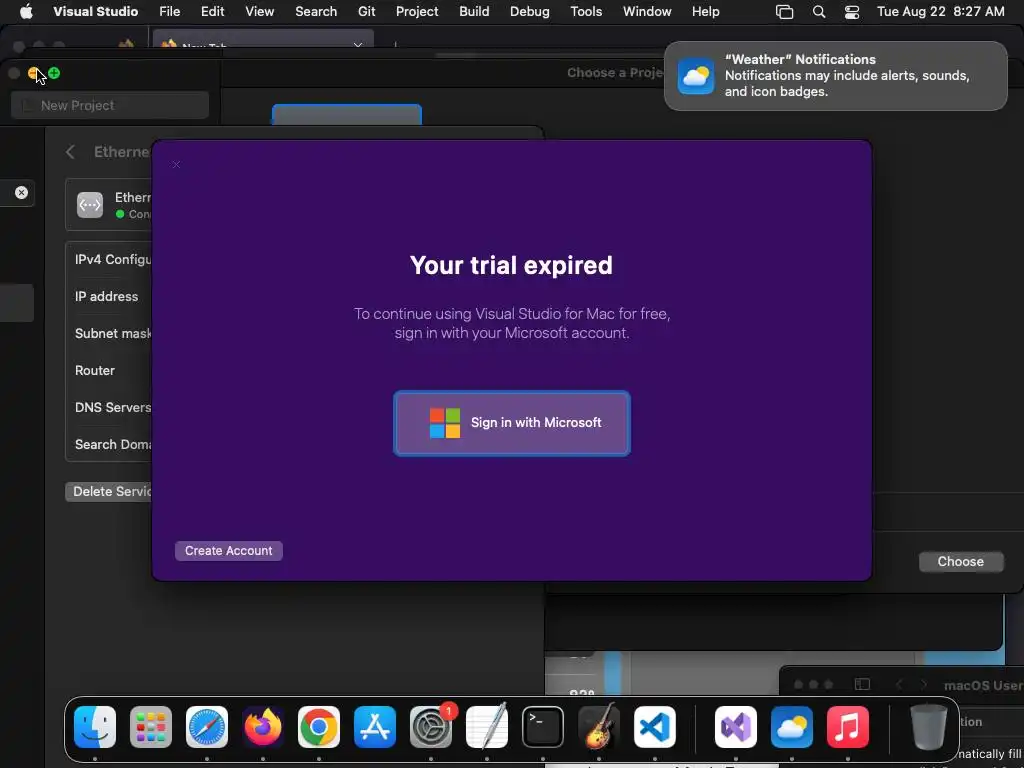This screenshot has height=768, width=1024.
Task: Open Firefox from the Dock
Action: point(263,727)
